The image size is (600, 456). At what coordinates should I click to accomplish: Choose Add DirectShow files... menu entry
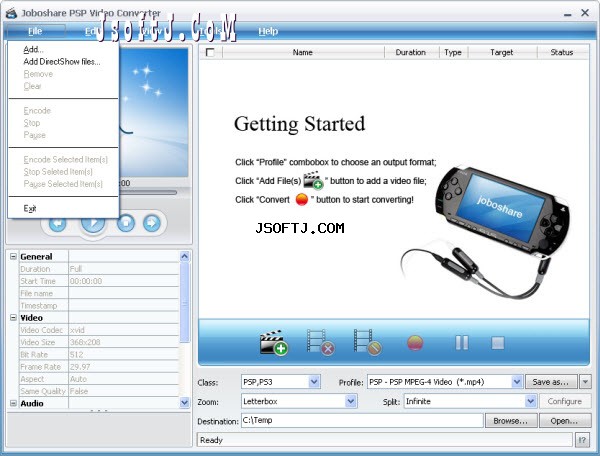pyautogui.click(x=62, y=62)
